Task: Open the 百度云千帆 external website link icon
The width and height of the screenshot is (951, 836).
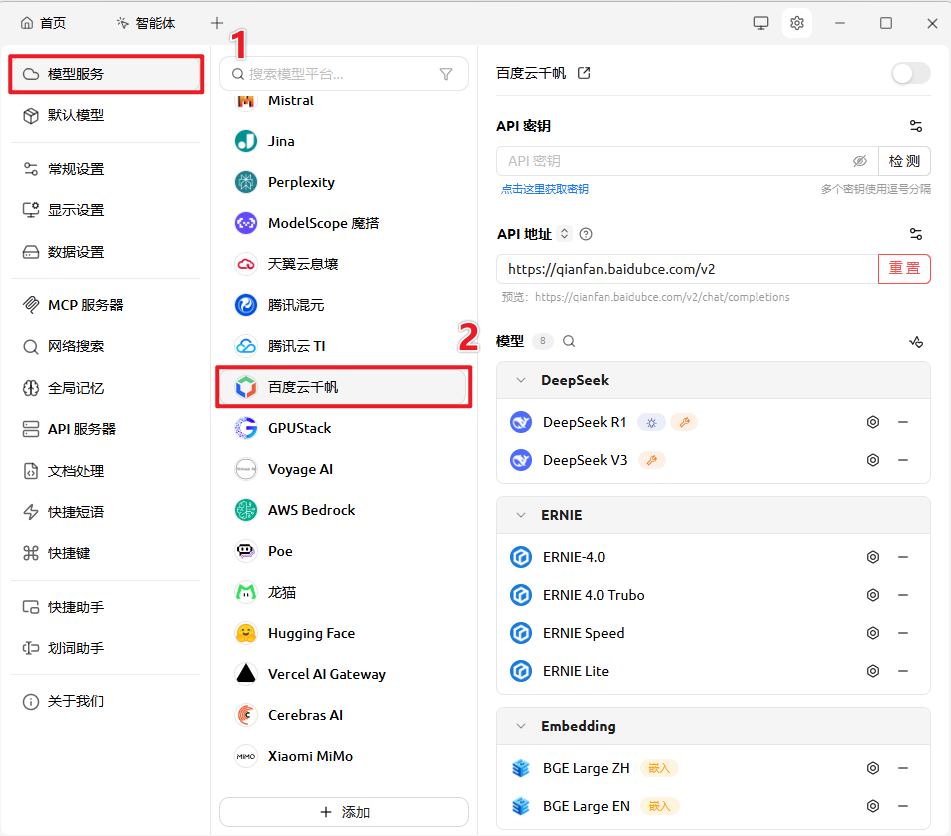Action: click(584, 73)
